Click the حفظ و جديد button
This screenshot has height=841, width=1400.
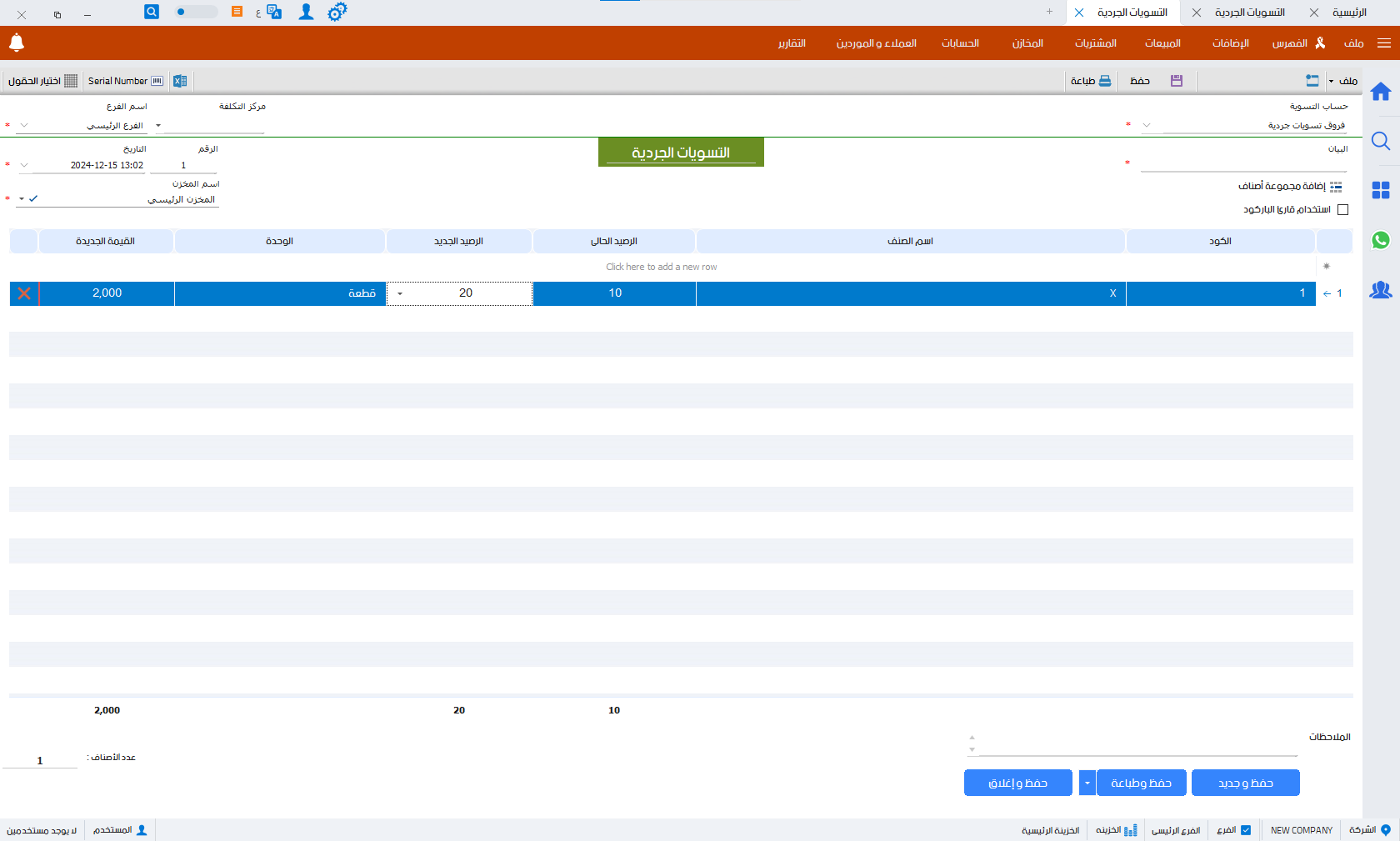[1245, 783]
